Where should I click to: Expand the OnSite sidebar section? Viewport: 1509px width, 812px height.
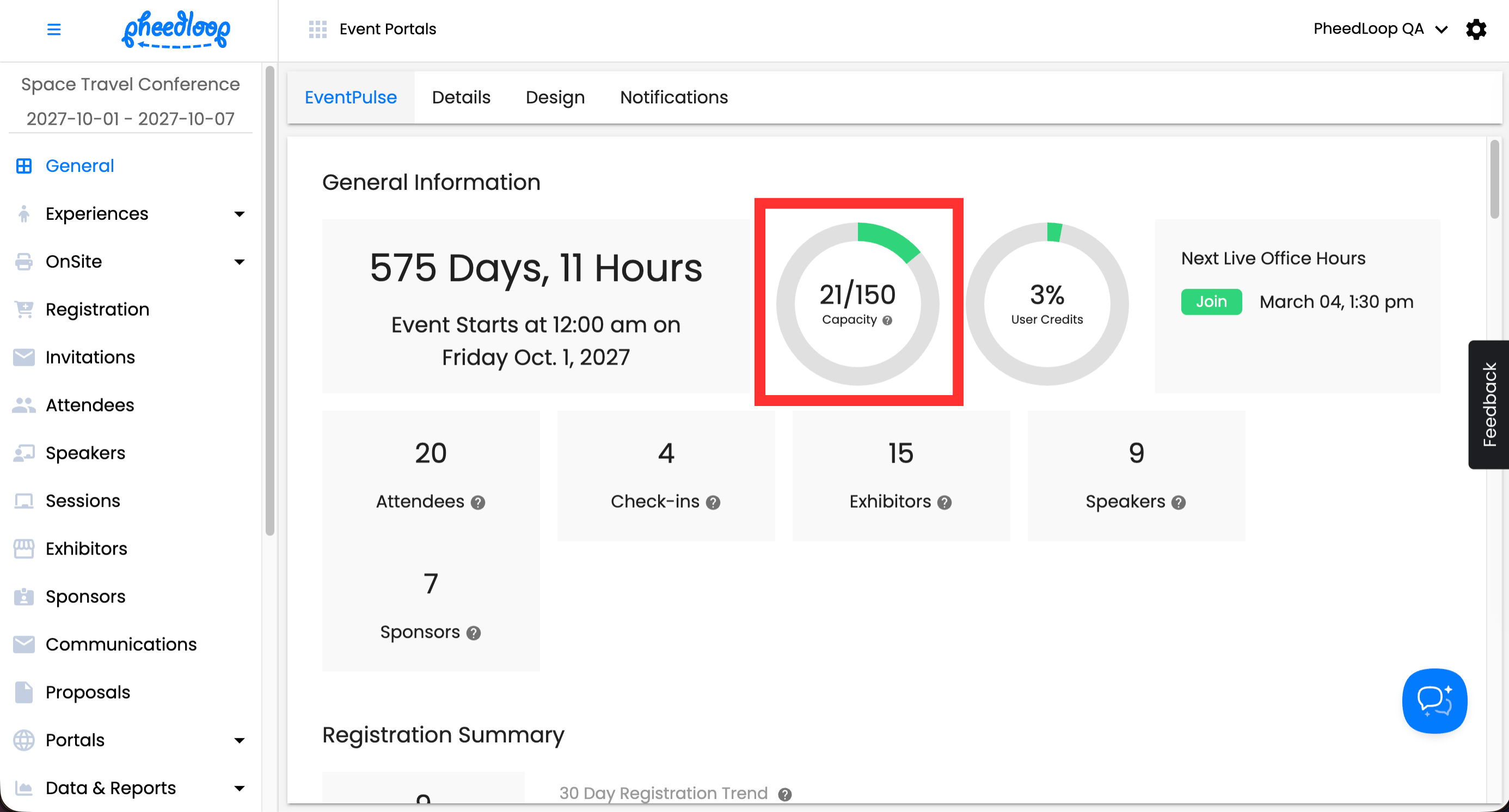point(239,262)
